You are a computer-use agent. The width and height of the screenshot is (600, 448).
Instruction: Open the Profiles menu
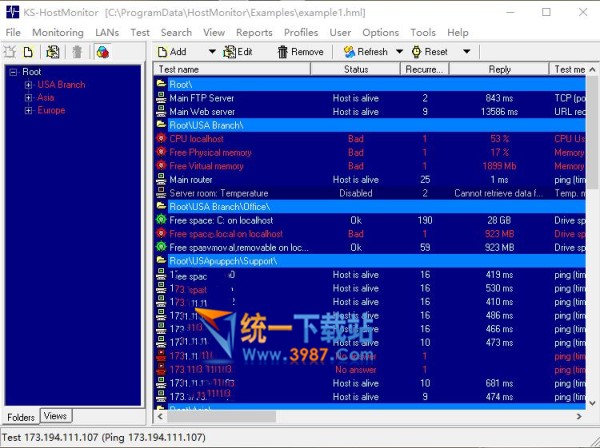pyautogui.click(x=301, y=33)
